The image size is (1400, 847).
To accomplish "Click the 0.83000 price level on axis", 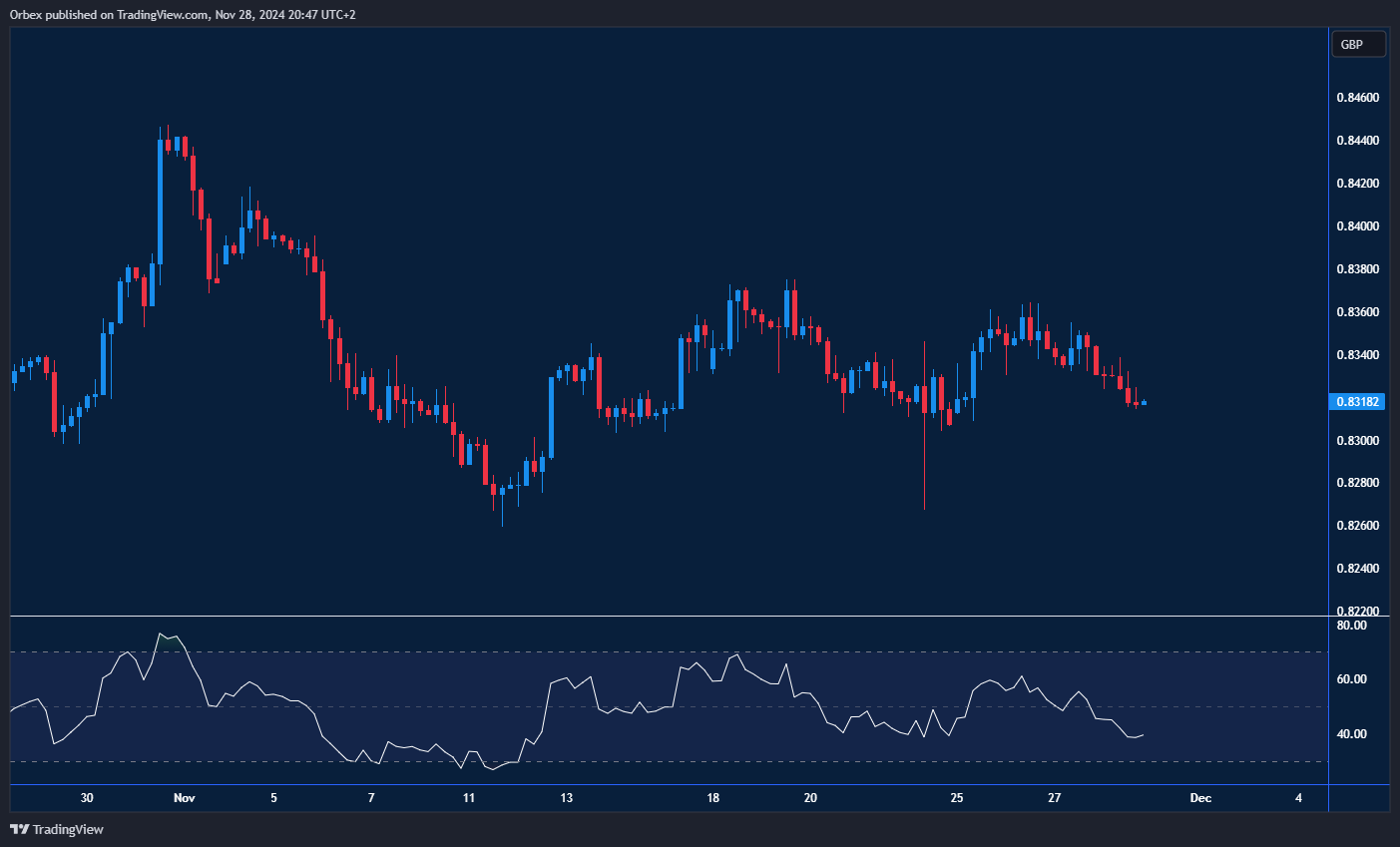I will coord(1357,441).
